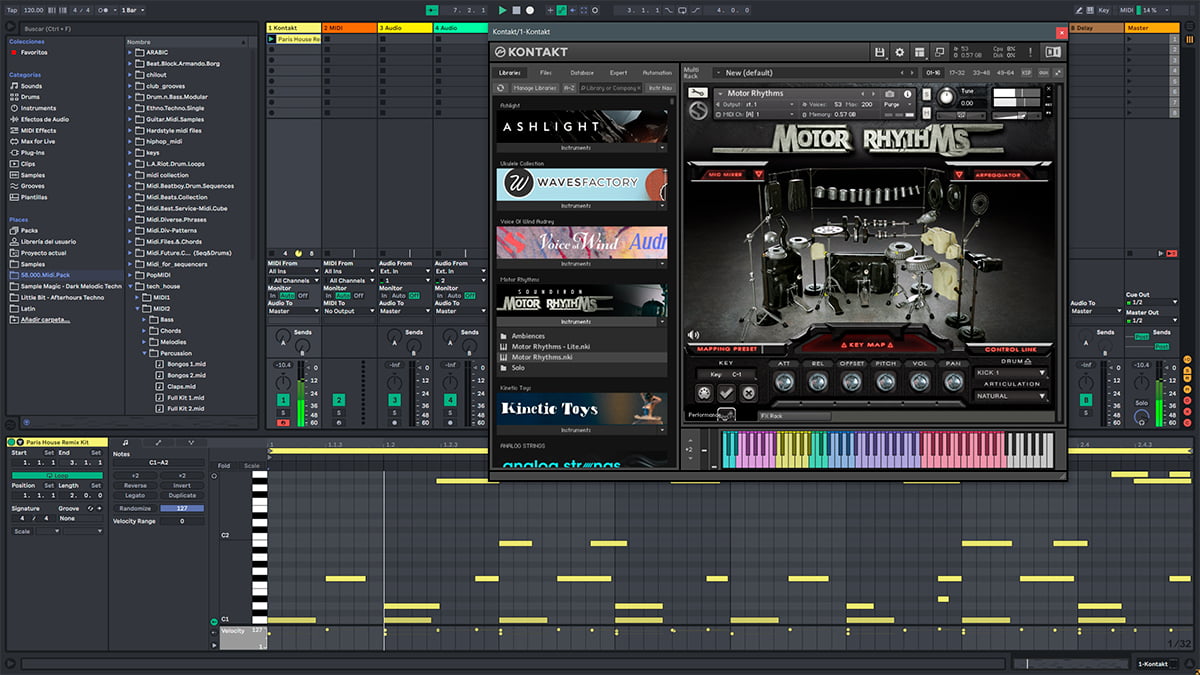The width and height of the screenshot is (1200, 675).
Task: Open Ashlight Instruments dropdown arrow
Action: pos(662,148)
